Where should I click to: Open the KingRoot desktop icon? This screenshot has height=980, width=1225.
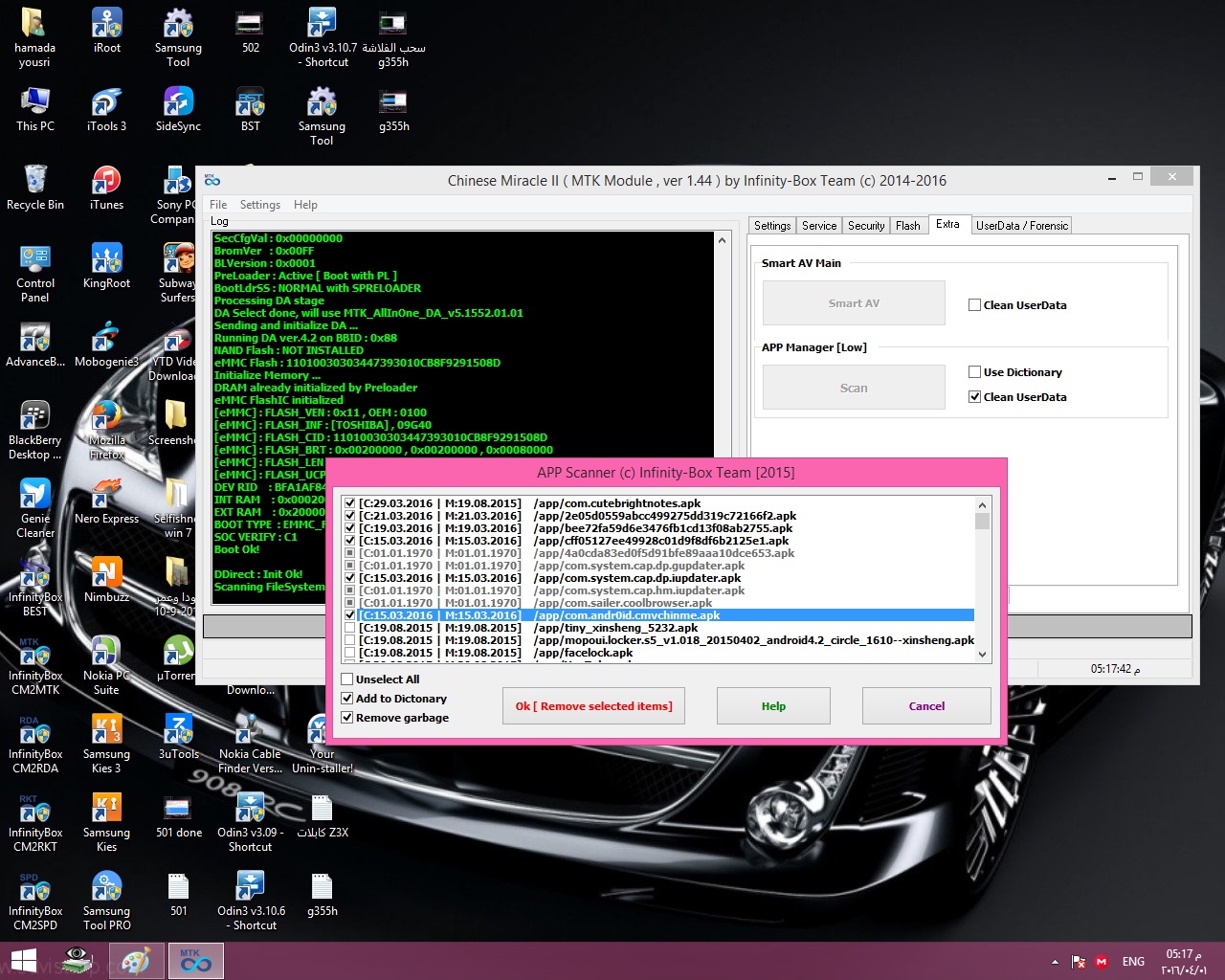click(107, 266)
